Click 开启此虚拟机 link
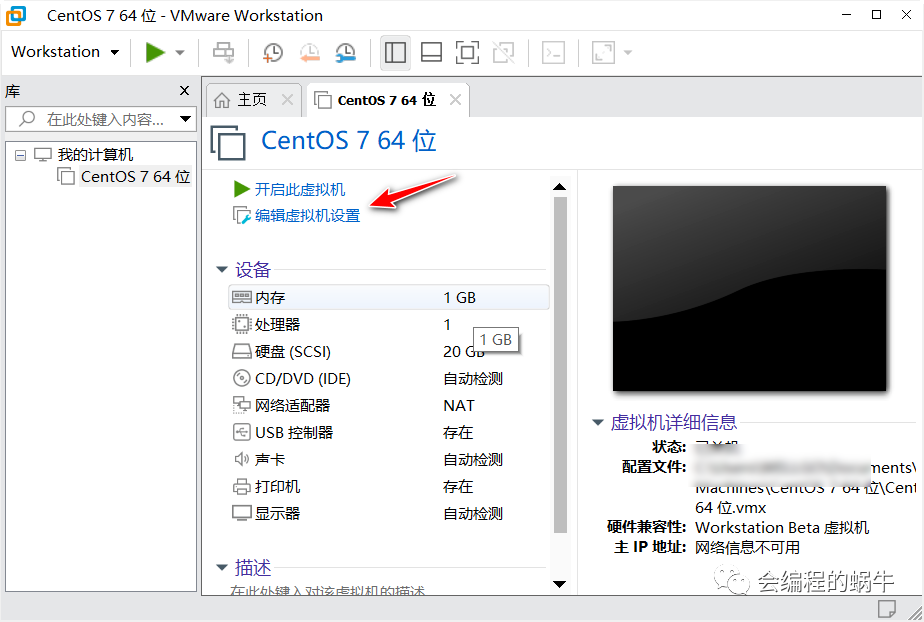Viewport: 924px width, 622px height. pyautogui.click(x=300, y=189)
